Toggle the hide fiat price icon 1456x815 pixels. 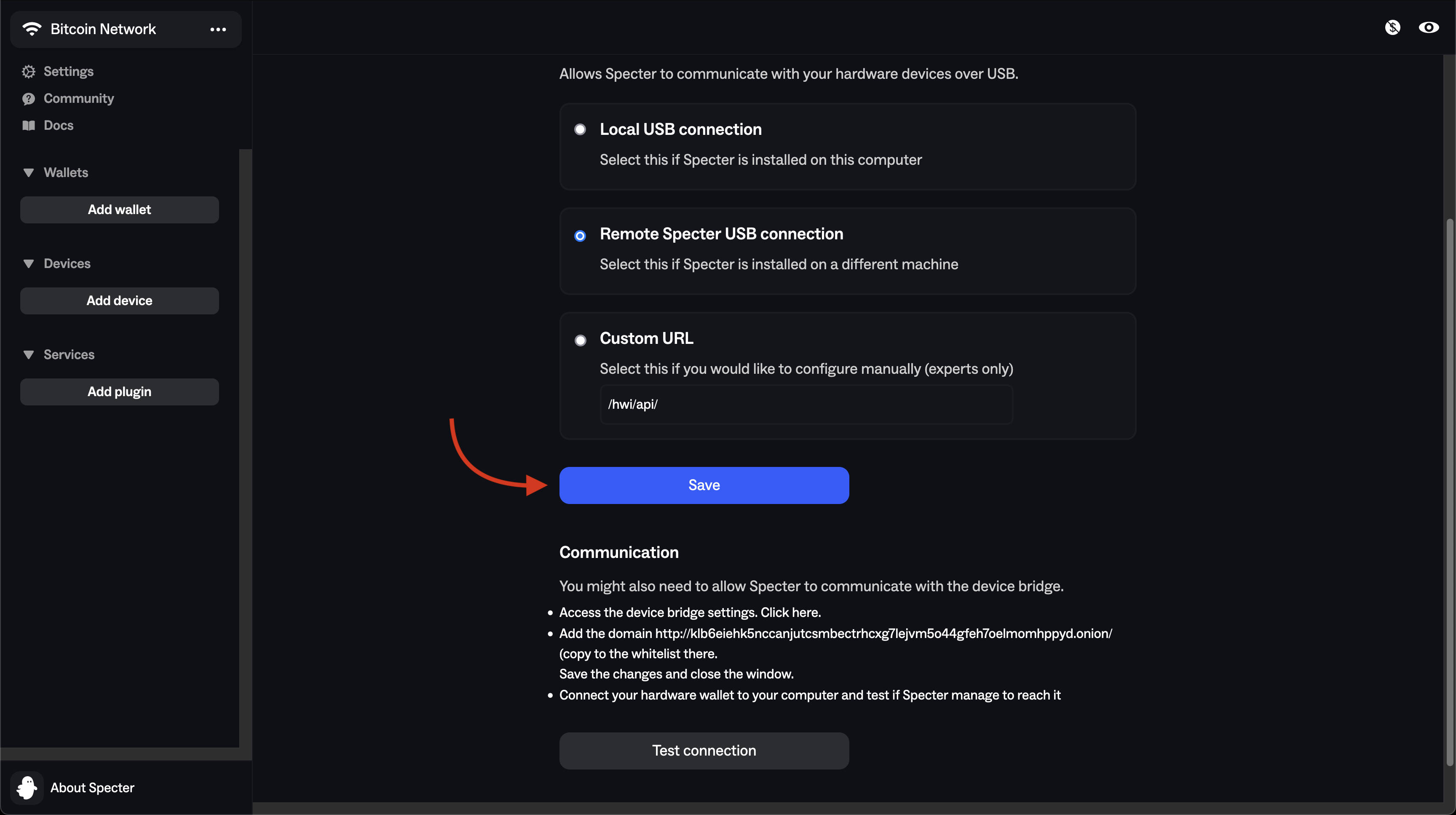coord(1392,27)
